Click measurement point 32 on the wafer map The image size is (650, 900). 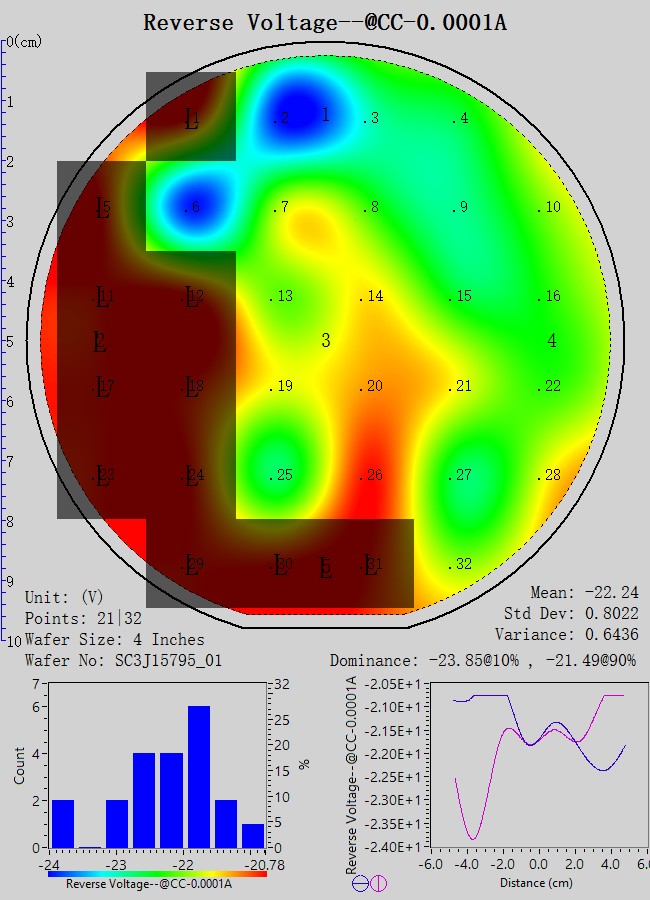tap(459, 565)
